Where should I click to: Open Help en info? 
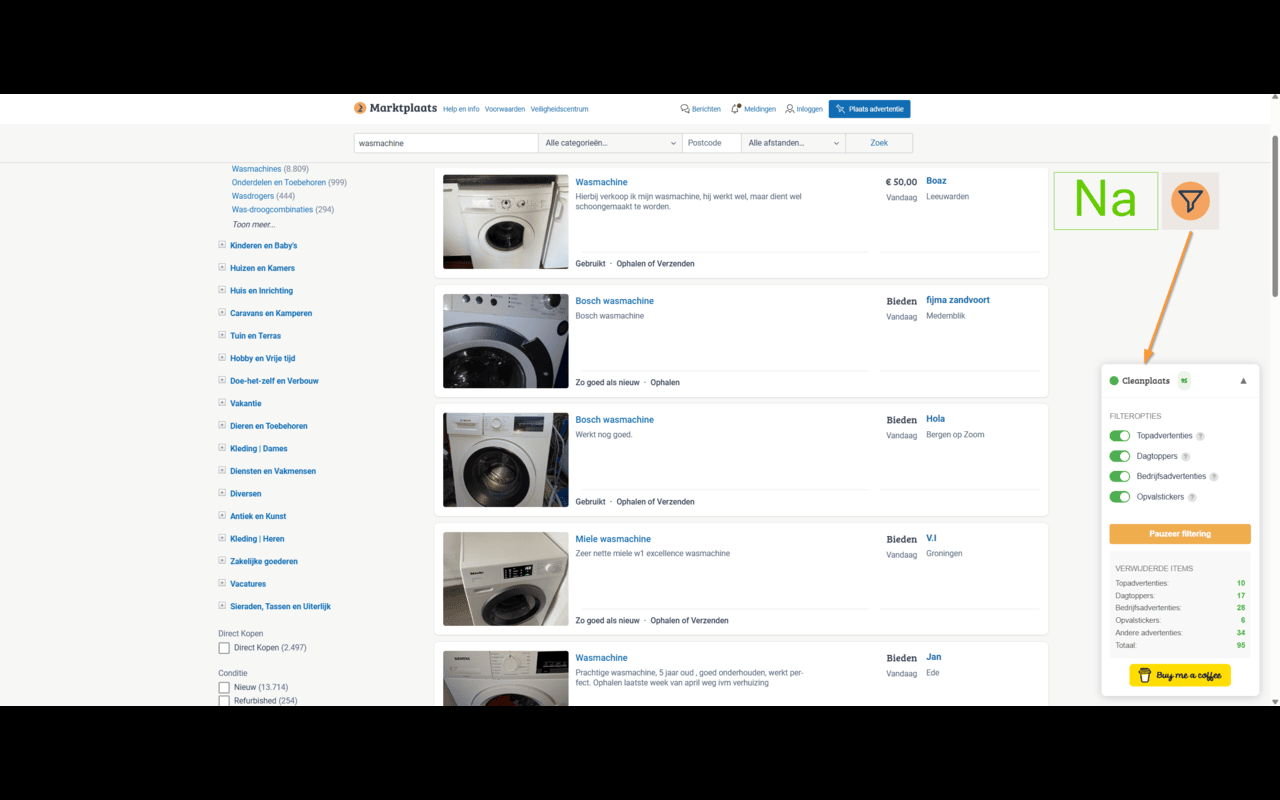(461, 109)
